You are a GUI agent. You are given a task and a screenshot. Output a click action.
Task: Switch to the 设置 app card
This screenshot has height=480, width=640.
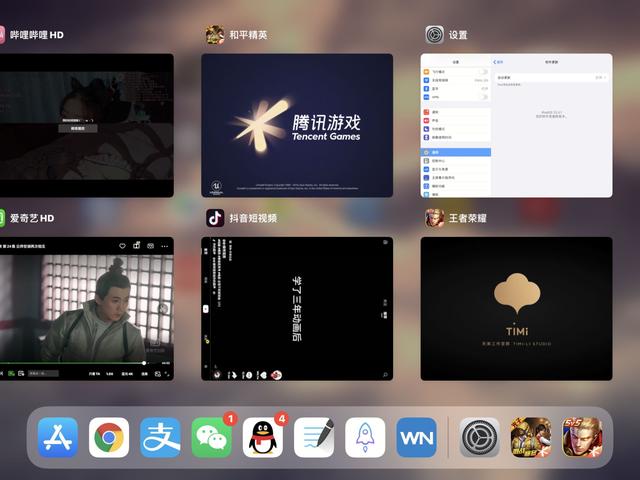[x=516, y=125]
